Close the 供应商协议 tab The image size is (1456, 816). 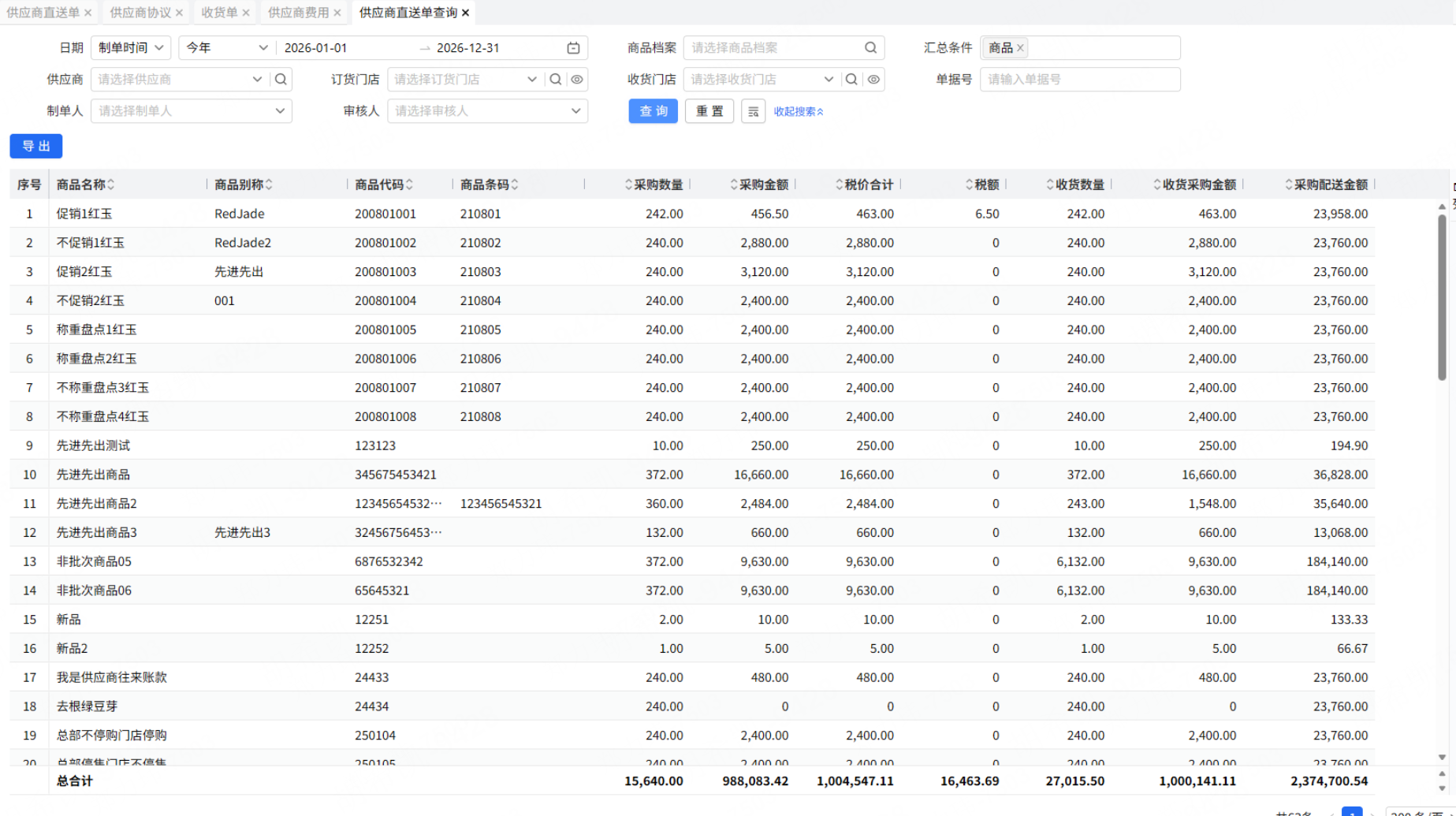[x=179, y=13]
